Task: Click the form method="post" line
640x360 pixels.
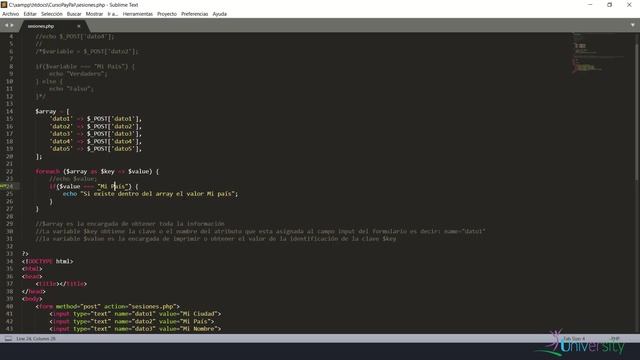Action: 107,306
